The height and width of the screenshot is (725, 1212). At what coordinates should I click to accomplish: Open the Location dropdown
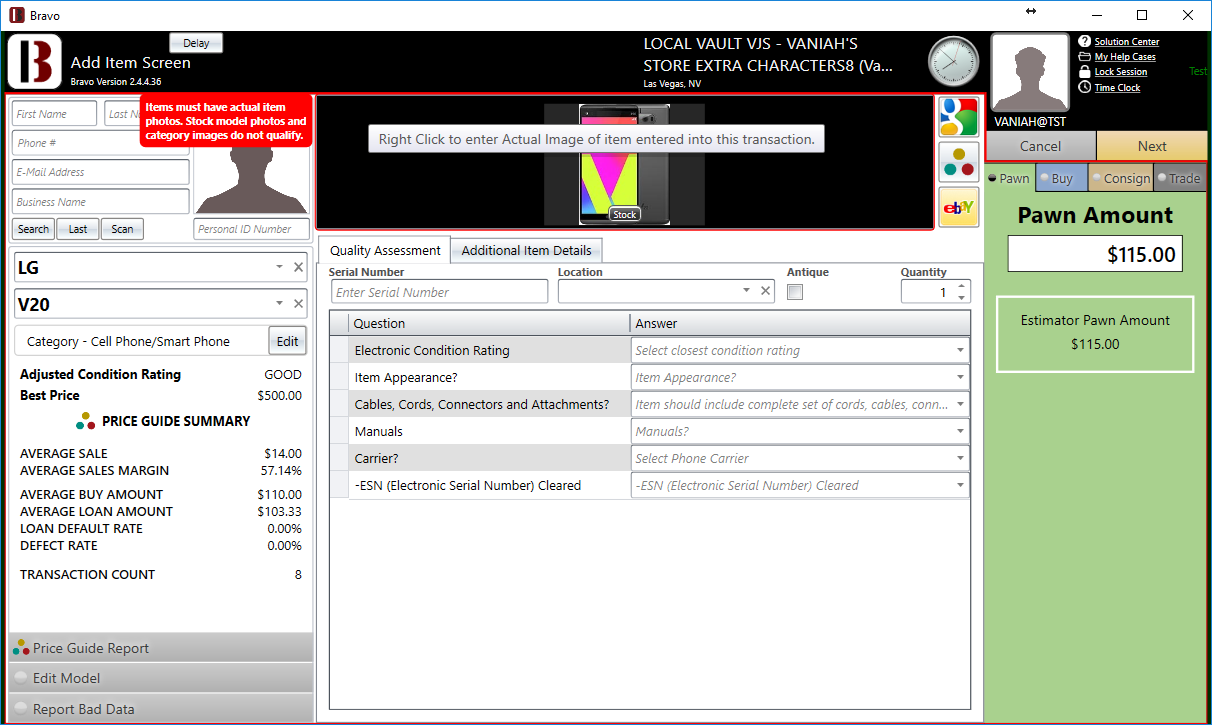point(746,291)
